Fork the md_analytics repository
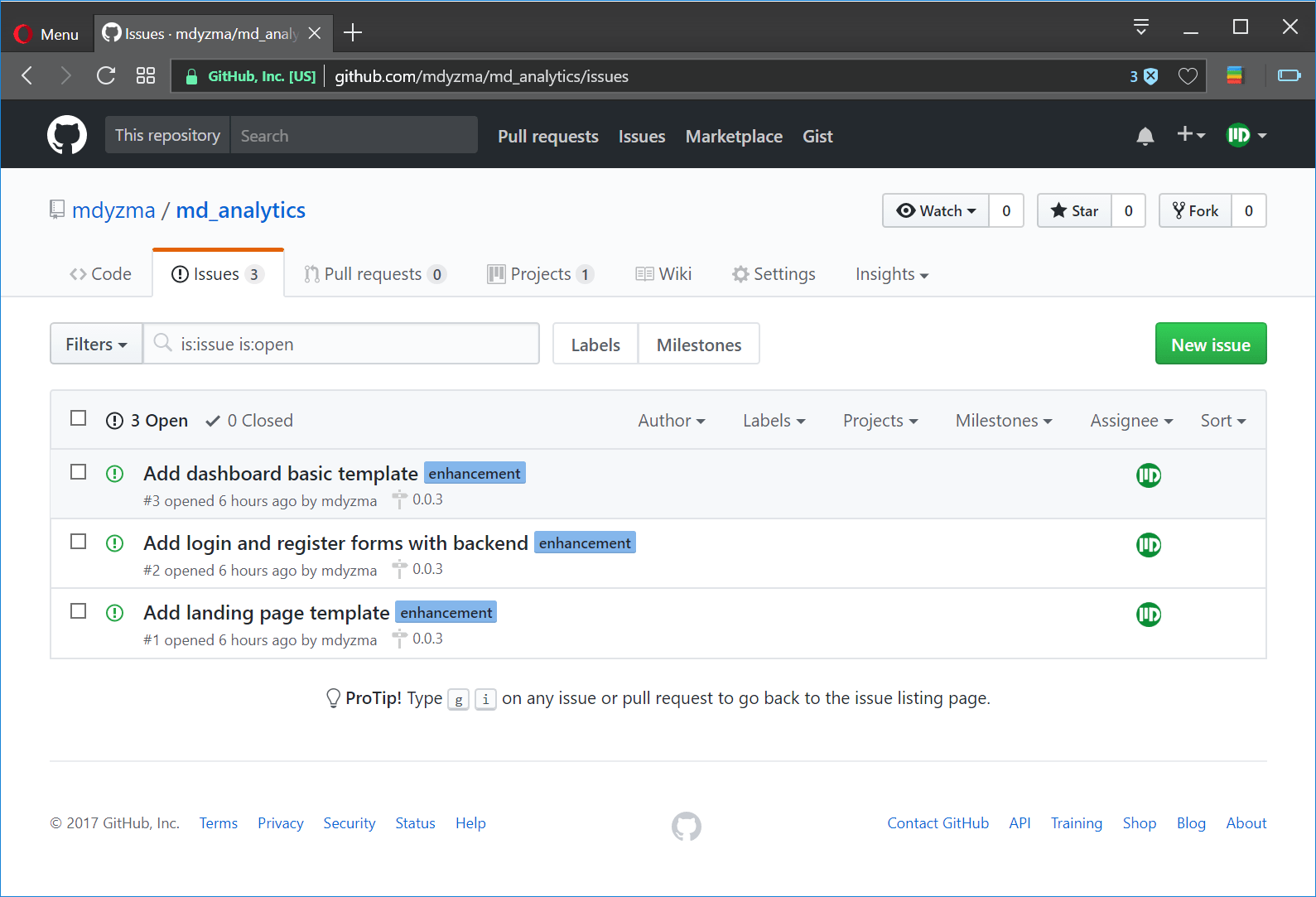 (x=1195, y=210)
